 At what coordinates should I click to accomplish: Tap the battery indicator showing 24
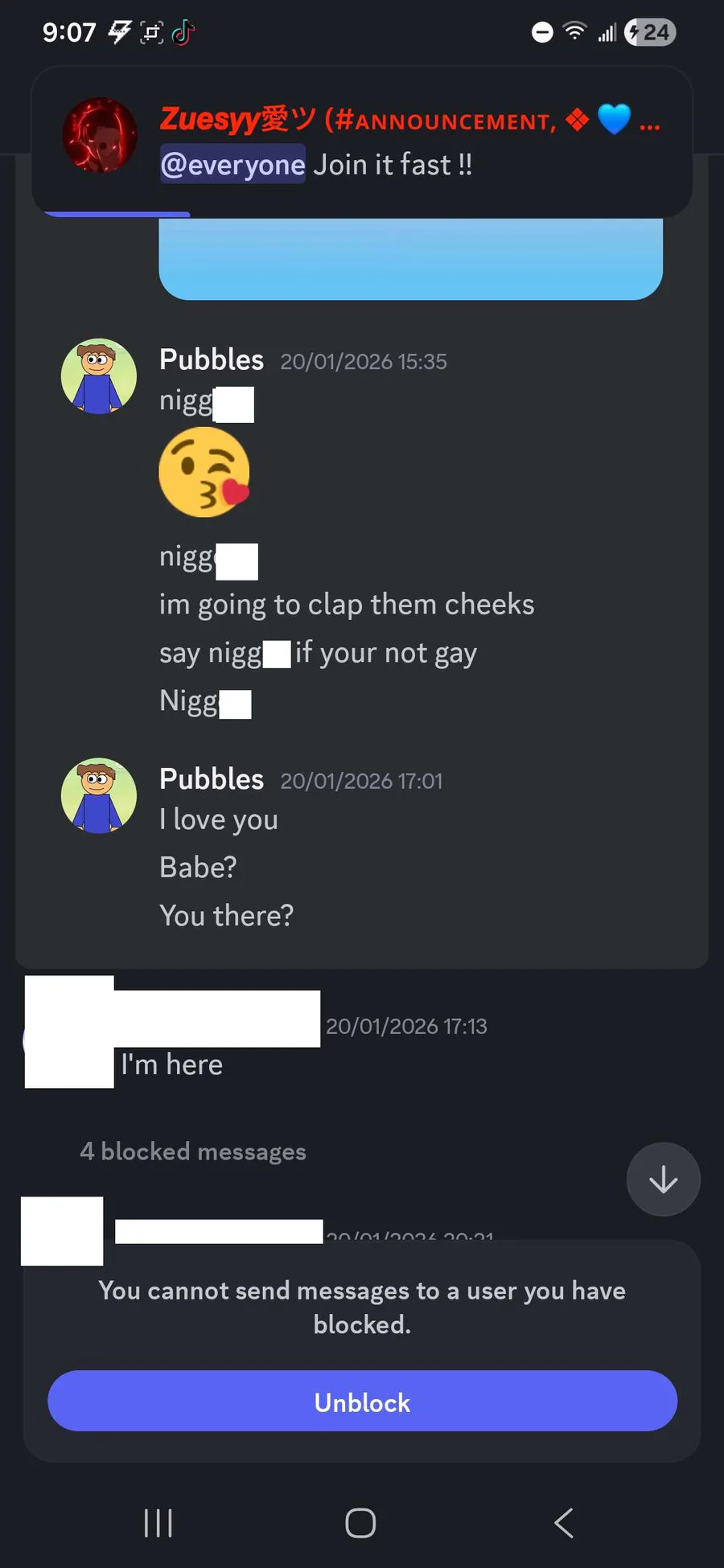click(650, 32)
